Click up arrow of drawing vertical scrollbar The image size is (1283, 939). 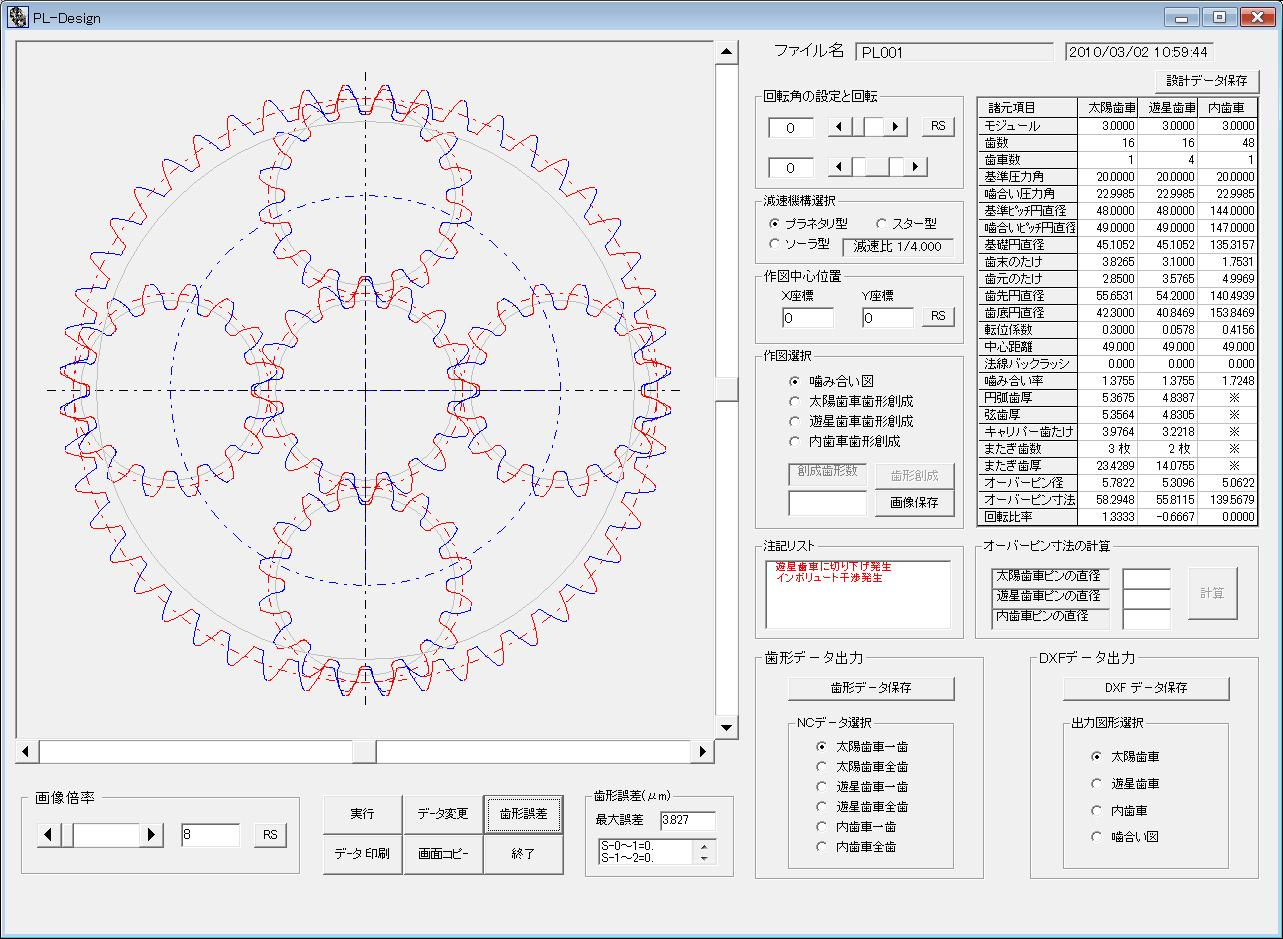pos(726,52)
